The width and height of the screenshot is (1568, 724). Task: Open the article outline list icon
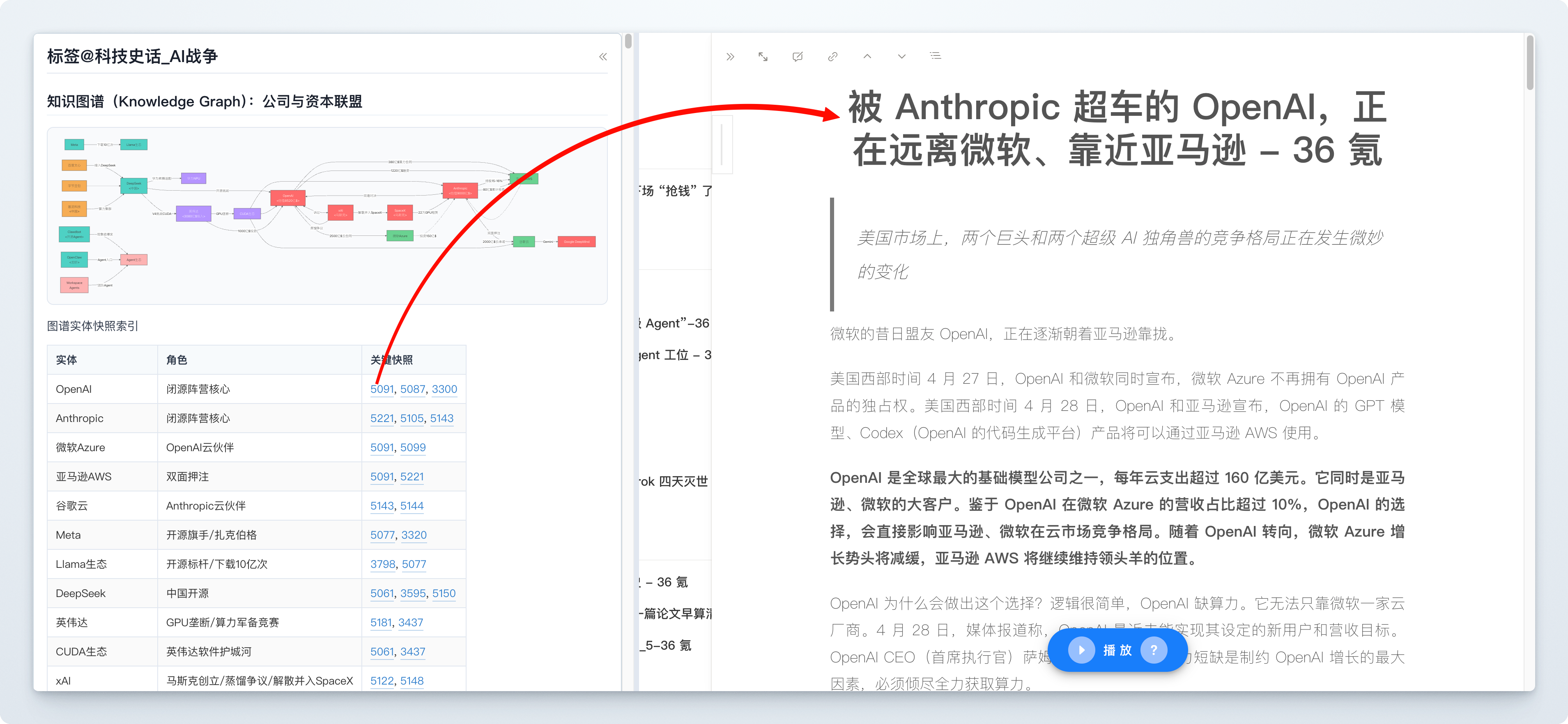[936, 56]
